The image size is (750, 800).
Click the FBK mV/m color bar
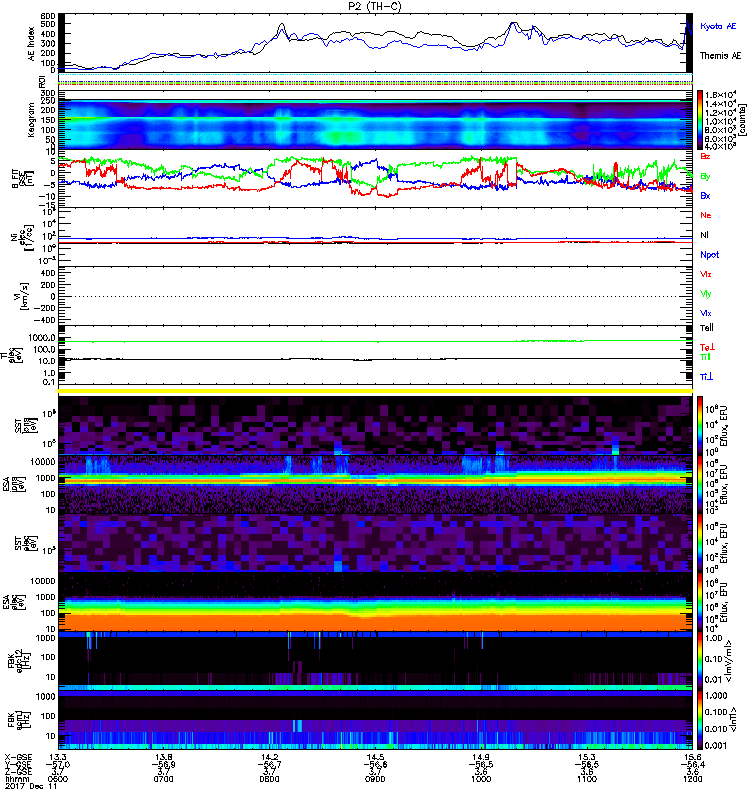pos(700,661)
